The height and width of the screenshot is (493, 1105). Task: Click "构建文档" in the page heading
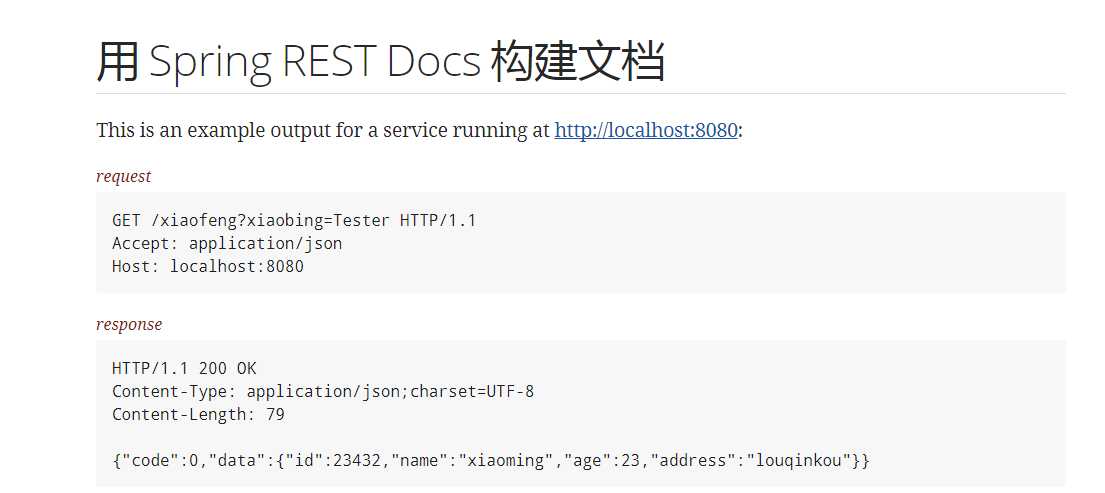[577, 61]
